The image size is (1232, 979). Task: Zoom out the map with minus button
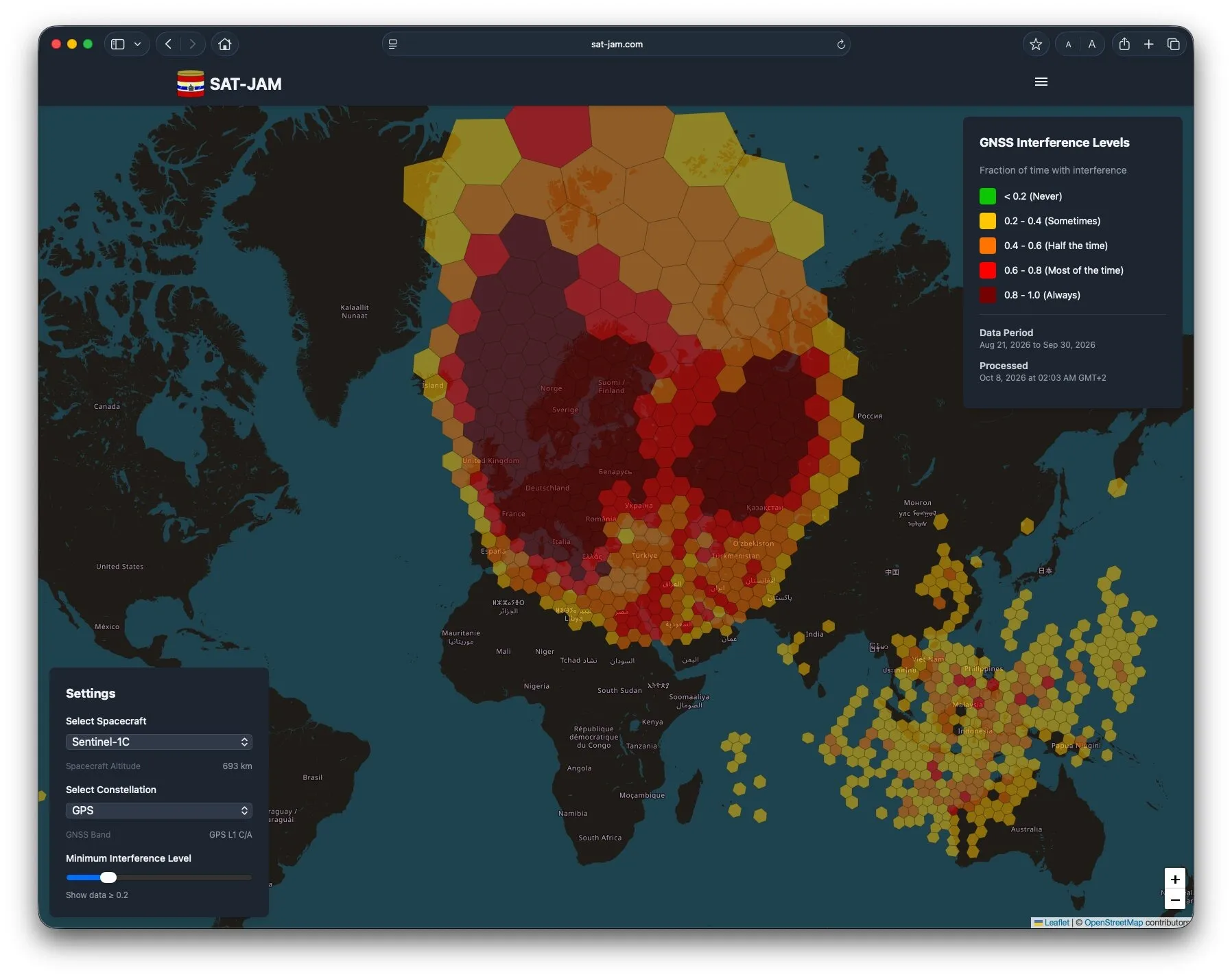pyautogui.click(x=1175, y=899)
